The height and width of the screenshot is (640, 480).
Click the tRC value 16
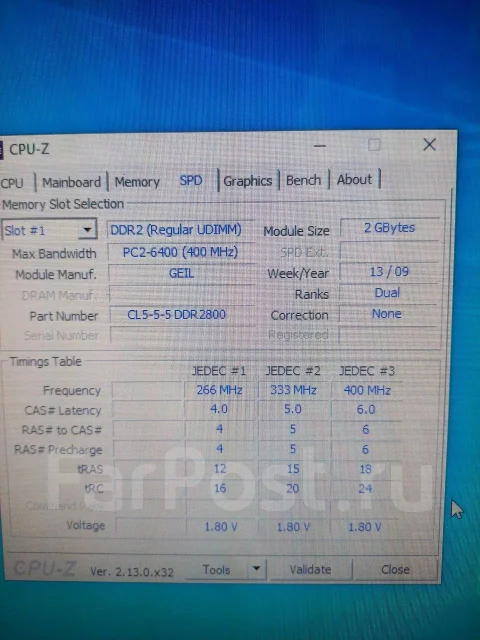[x=220, y=488]
